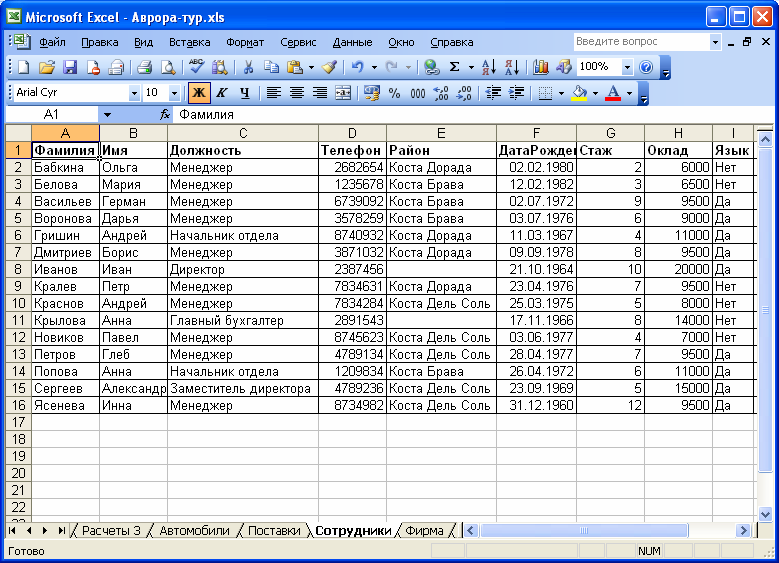Sort ascending with A-Z icon
The height and width of the screenshot is (563, 779).
click(x=488, y=67)
